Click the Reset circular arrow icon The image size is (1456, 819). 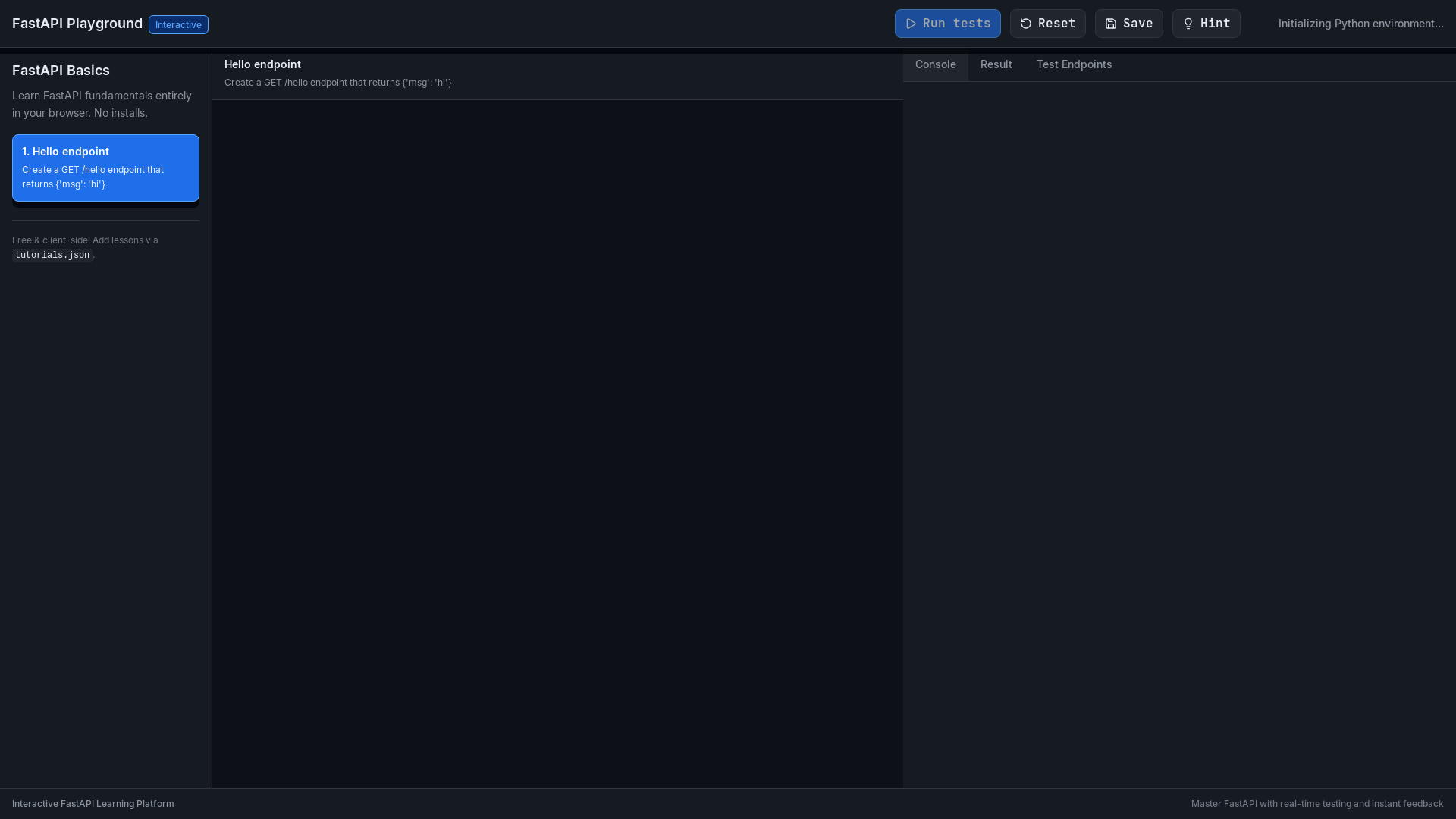pyautogui.click(x=1026, y=24)
